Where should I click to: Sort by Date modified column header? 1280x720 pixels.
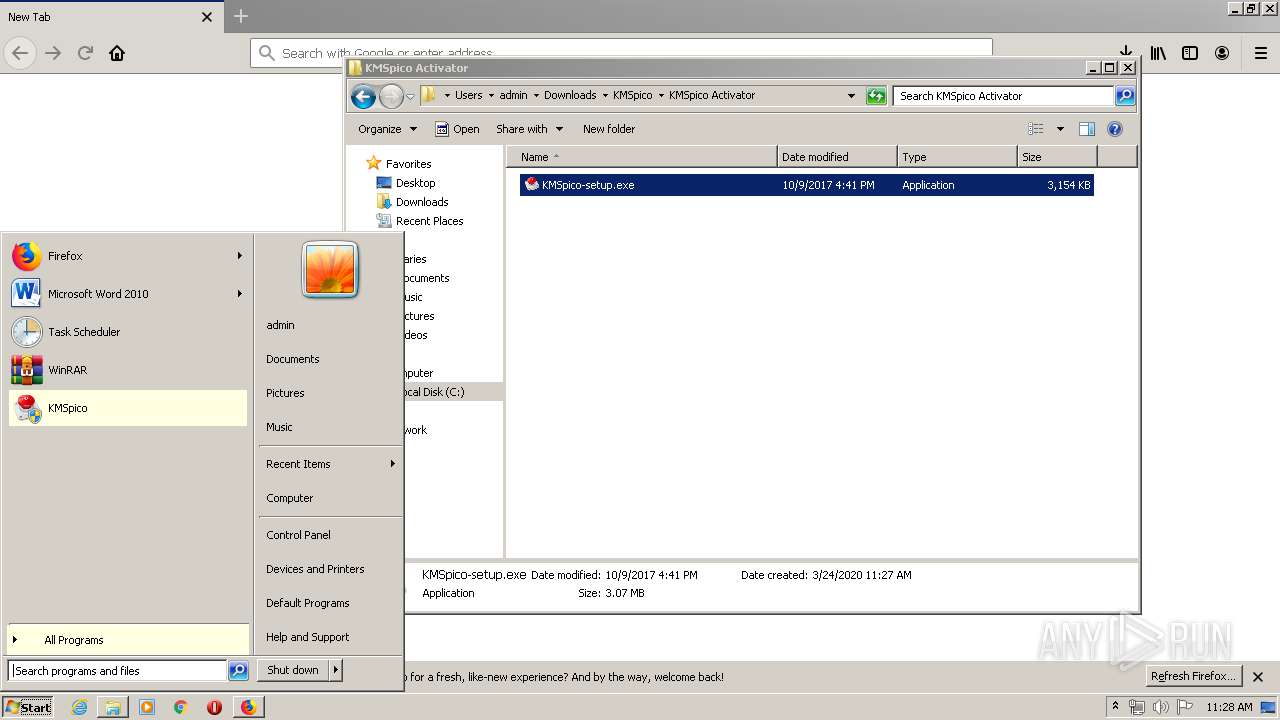837,157
